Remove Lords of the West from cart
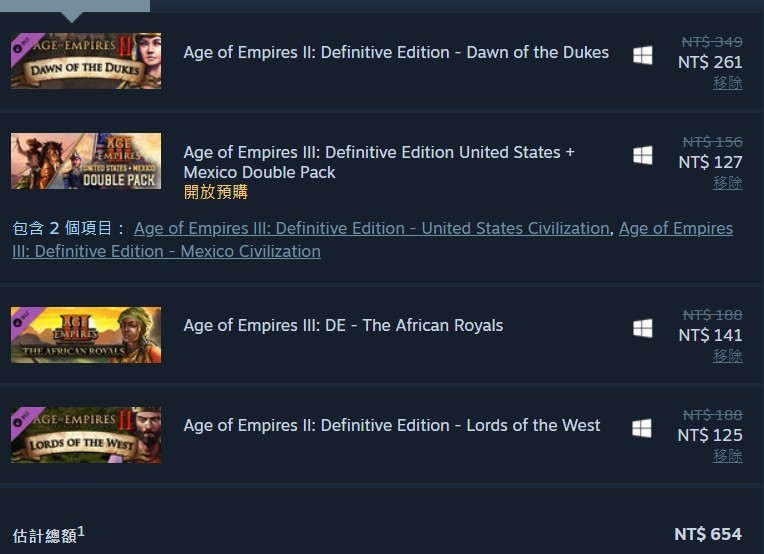The width and height of the screenshot is (764, 554). 727,456
